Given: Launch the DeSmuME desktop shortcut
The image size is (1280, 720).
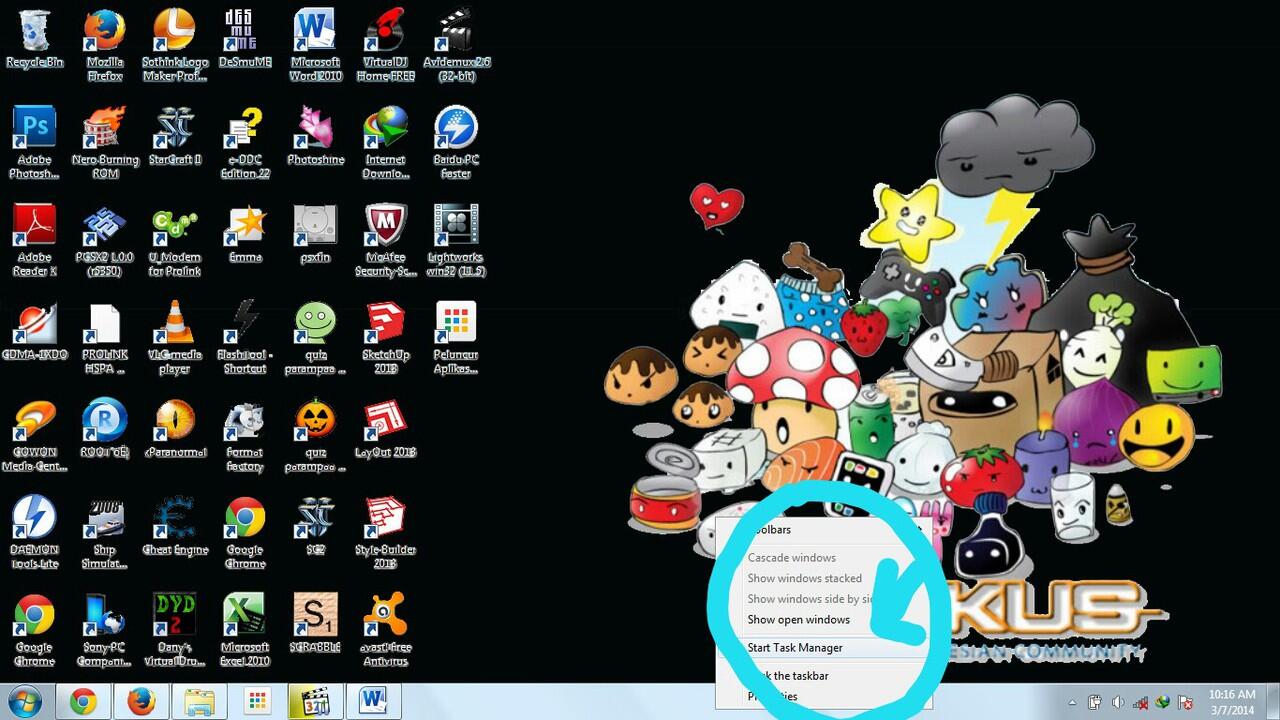Looking at the screenshot, I should pyautogui.click(x=245, y=39).
